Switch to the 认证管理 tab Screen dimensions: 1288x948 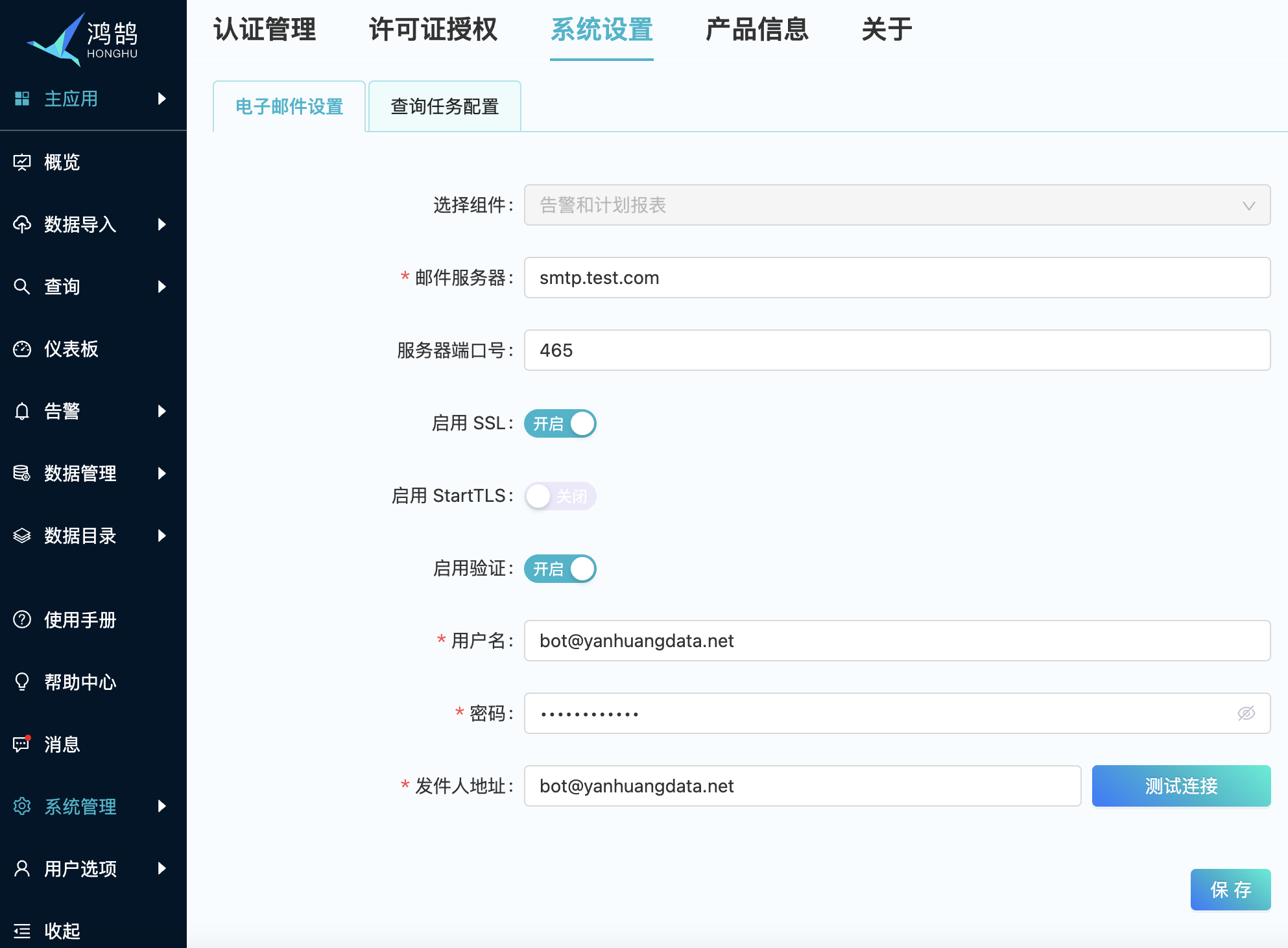(265, 30)
